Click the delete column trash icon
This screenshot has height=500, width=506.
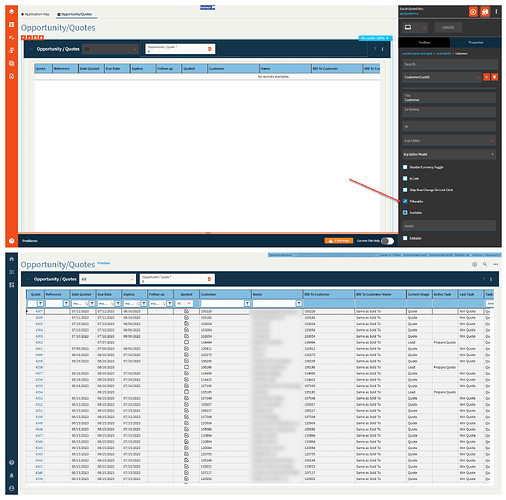pyautogui.click(x=495, y=77)
